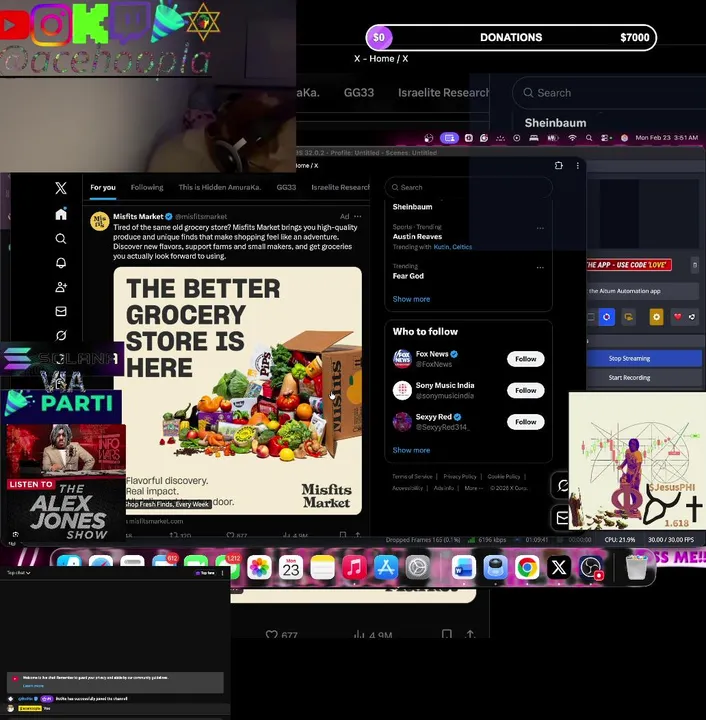This screenshot has height=720, width=706.
Task: Open the Terms of Service footer link
Action: click(x=412, y=477)
